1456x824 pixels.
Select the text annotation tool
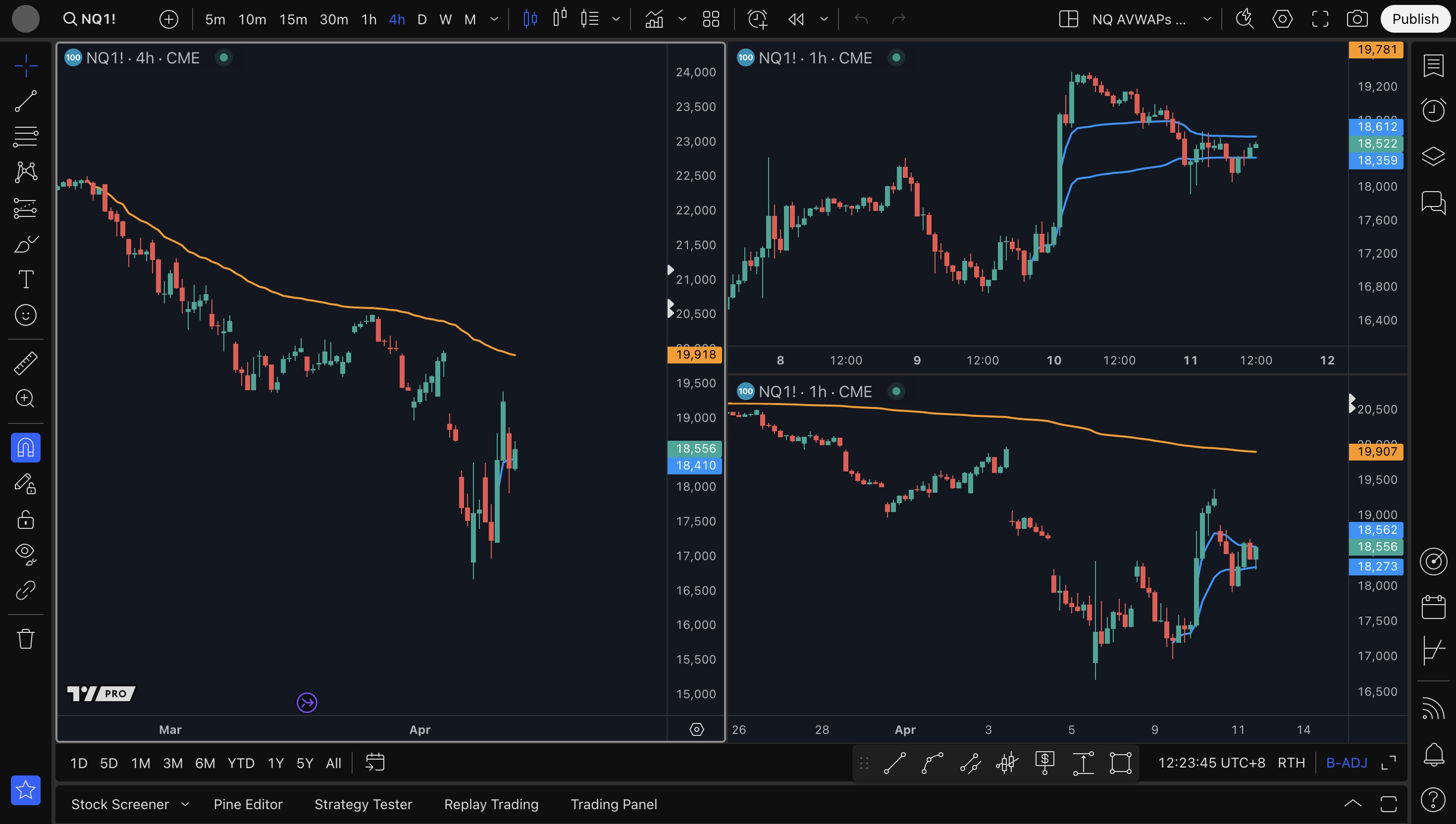(25, 280)
